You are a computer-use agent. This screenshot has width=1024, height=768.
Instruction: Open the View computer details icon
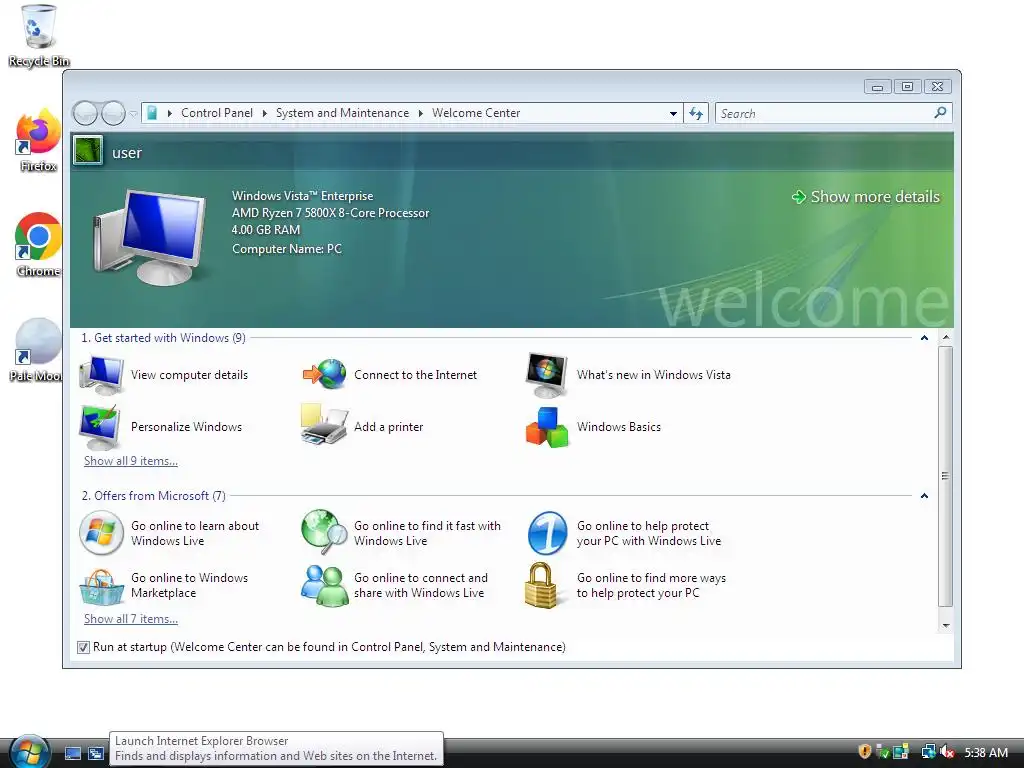click(x=101, y=375)
